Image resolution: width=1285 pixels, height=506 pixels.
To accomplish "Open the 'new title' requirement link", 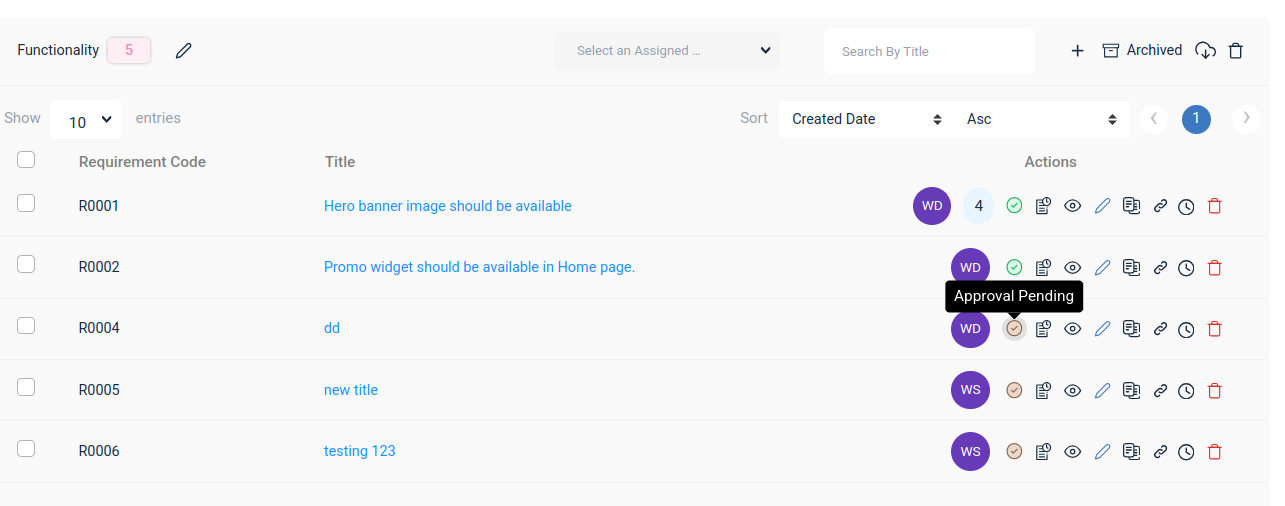I will [x=351, y=390].
